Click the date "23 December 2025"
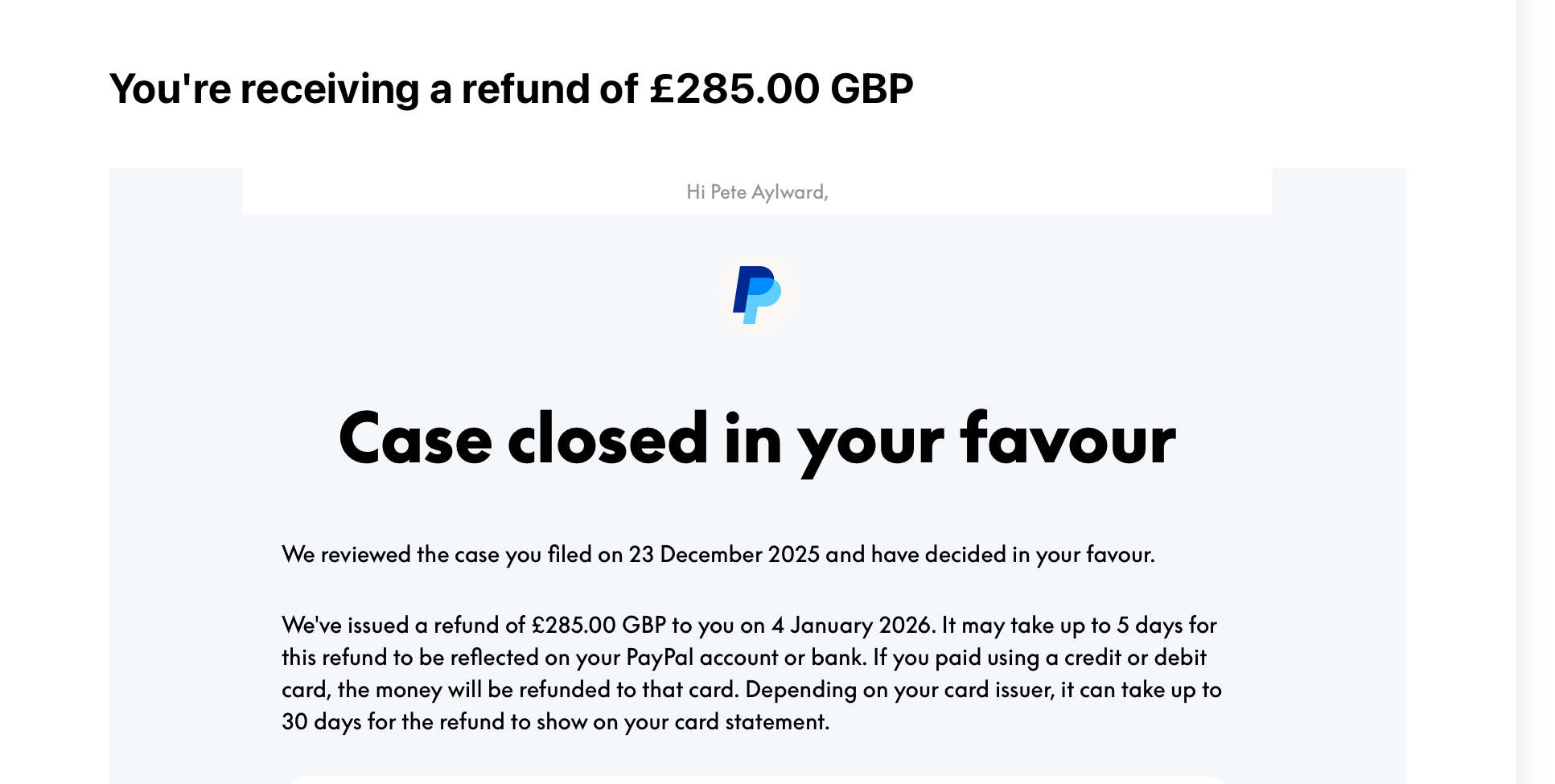1555x784 pixels. 724,555
